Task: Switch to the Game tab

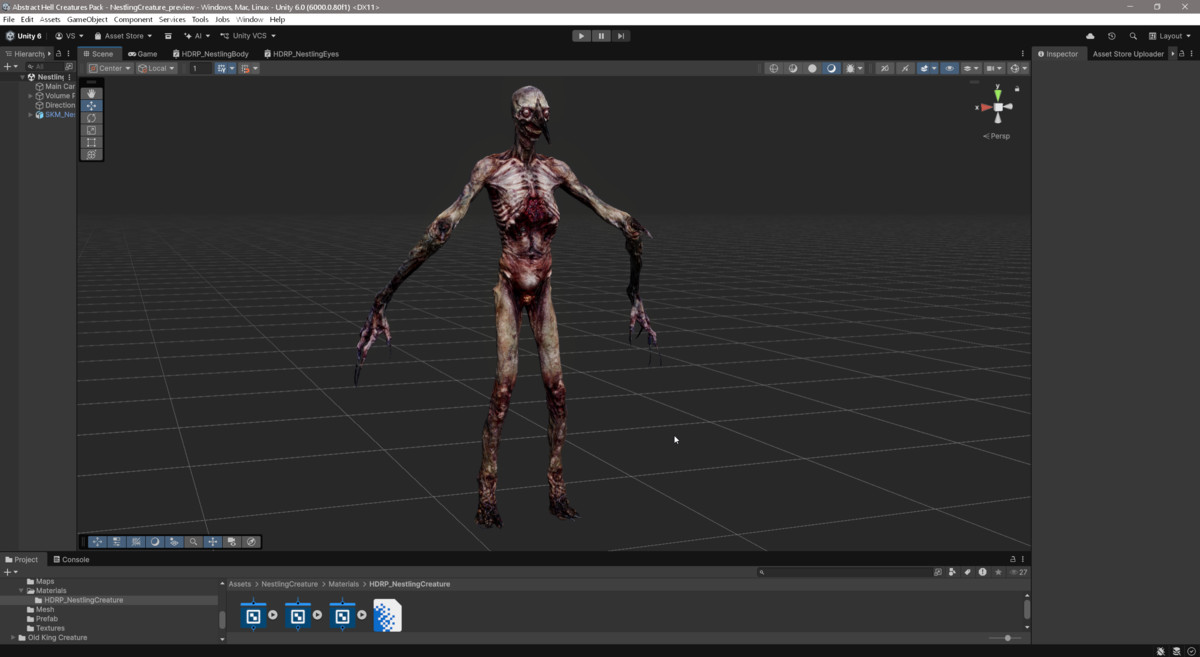Action: [143, 54]
